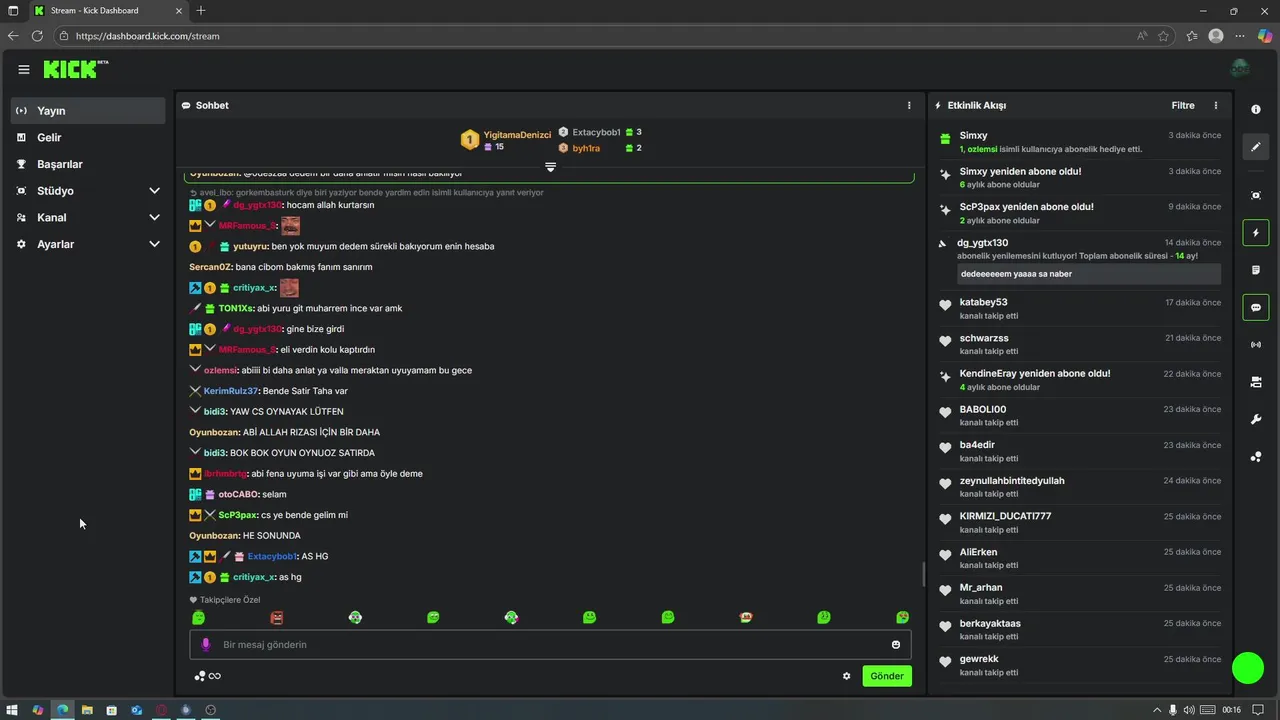Click dg_ygtx130 subscription renewal event
Viewport: 1280px width, 720px height.
(1080, 260)
